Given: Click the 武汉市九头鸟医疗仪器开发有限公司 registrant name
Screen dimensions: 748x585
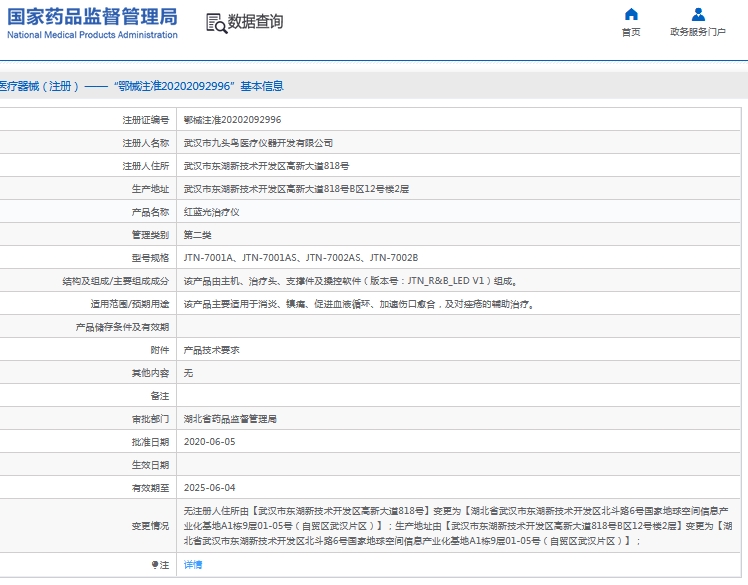Looking at the screenshot, I should coord(258,143).
